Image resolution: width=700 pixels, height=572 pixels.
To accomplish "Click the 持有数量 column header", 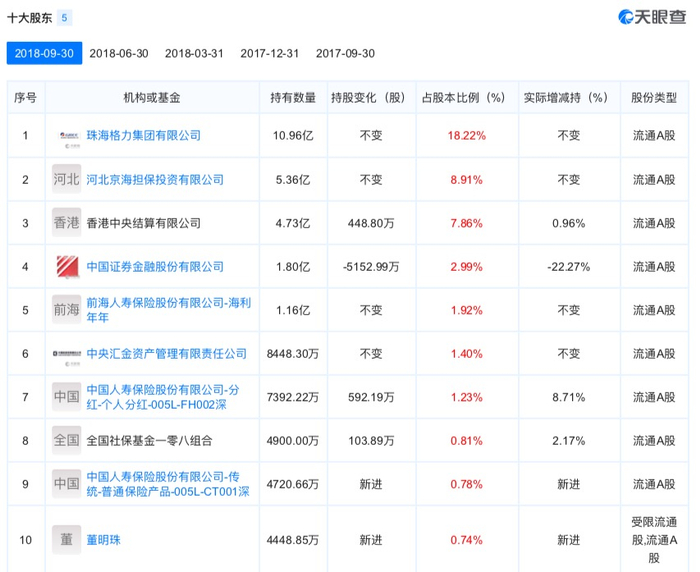I will [293, 97].
